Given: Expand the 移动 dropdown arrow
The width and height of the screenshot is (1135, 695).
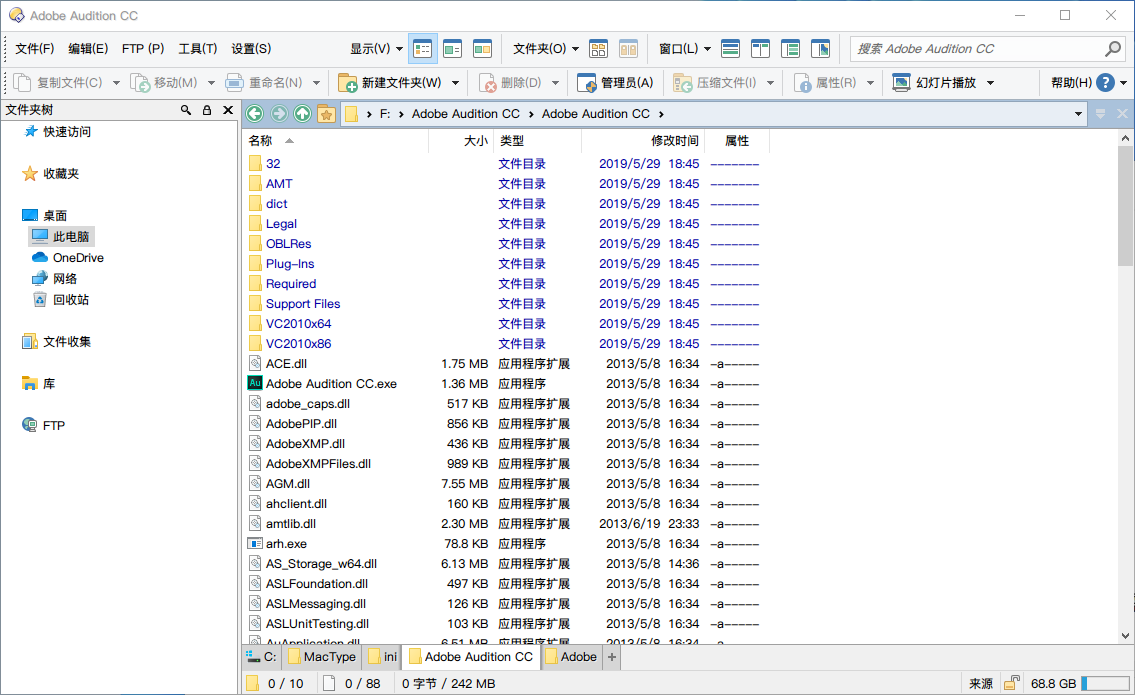Looking at the screenshot, I should point(211,83).
